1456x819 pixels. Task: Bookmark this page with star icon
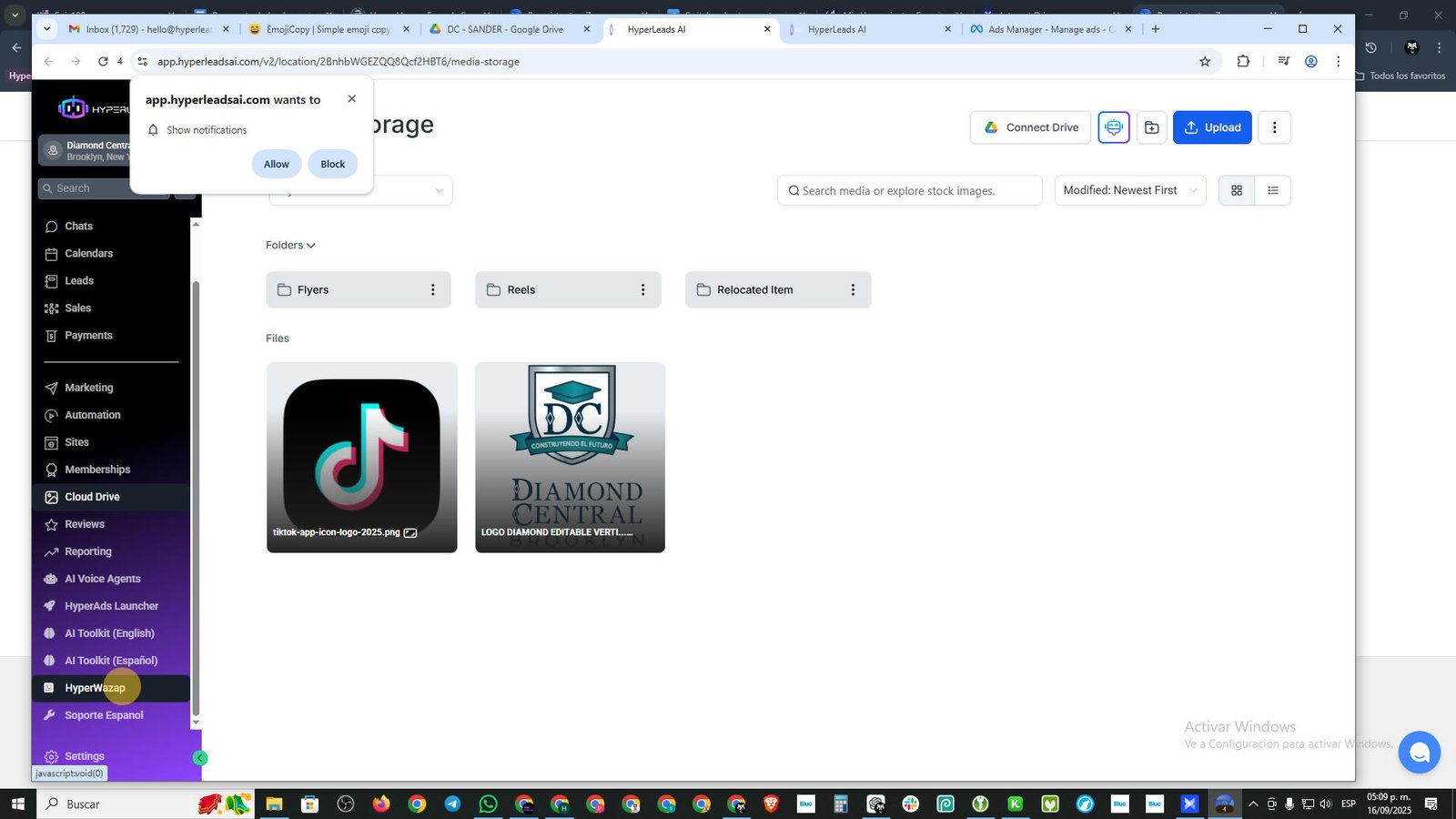(x=1205, y=62)
